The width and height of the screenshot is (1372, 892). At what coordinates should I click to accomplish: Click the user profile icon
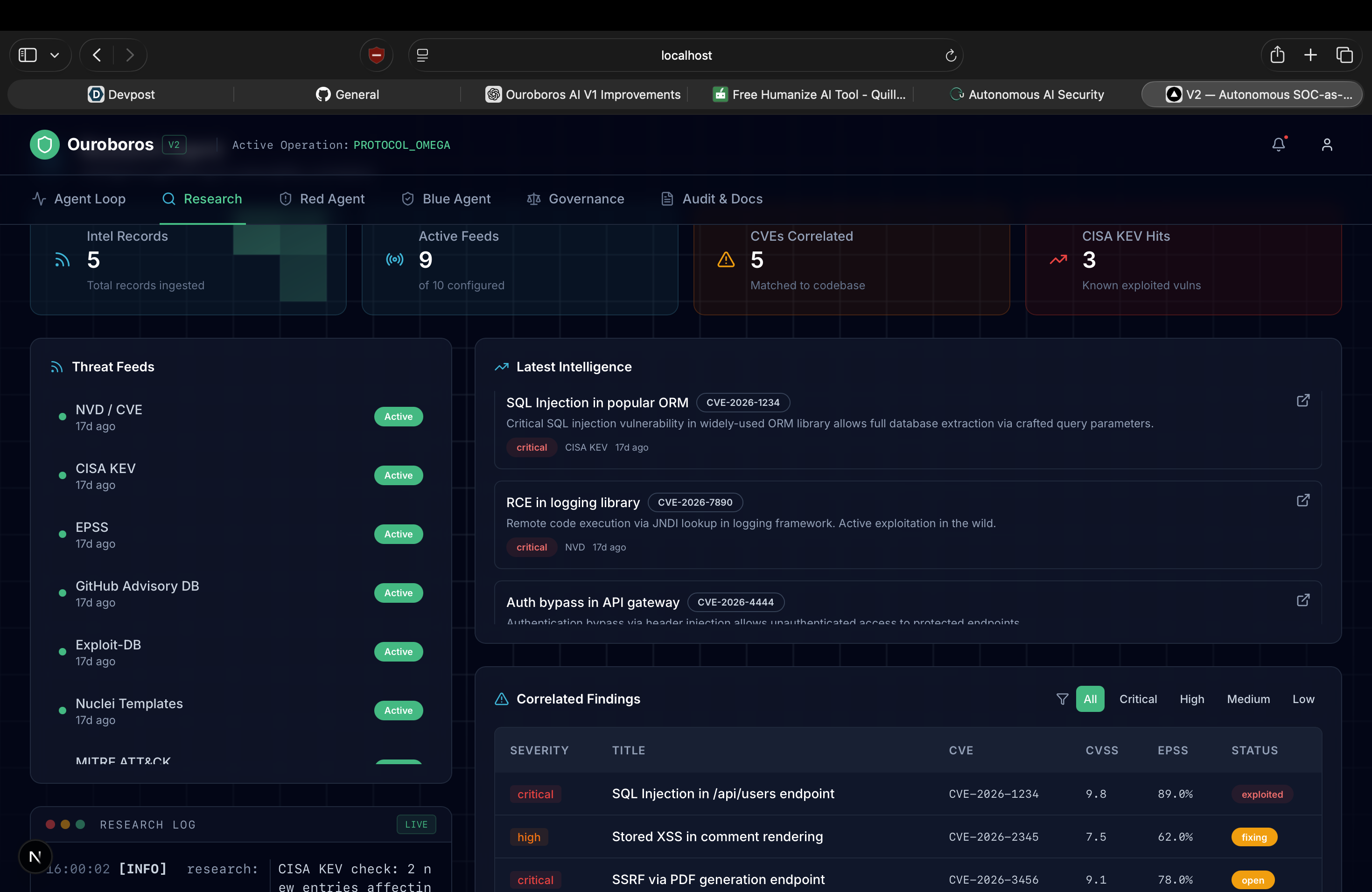pyautogui.click(x=1326, y=145)
